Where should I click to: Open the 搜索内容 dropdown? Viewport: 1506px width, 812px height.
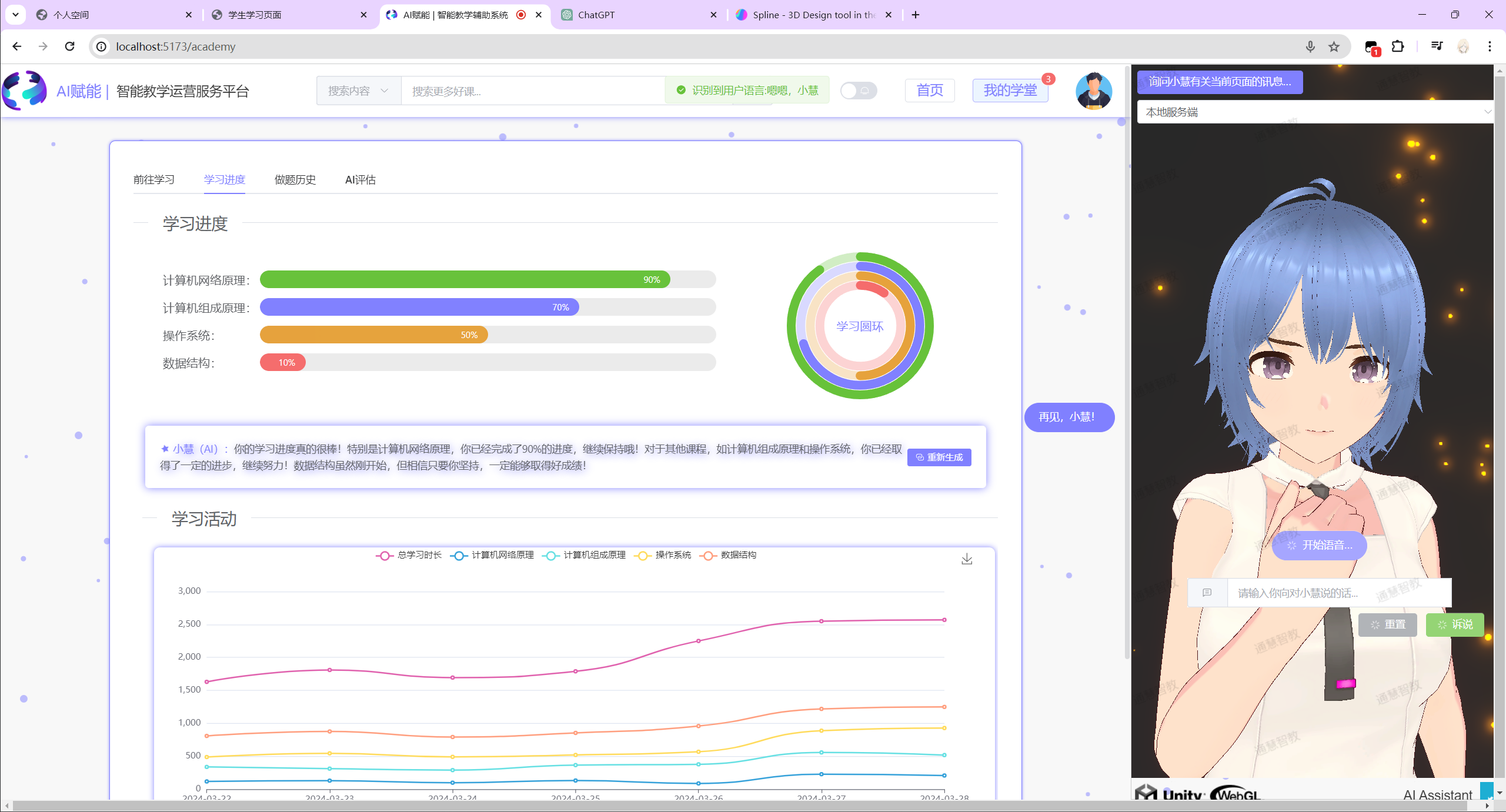point(358,91)
